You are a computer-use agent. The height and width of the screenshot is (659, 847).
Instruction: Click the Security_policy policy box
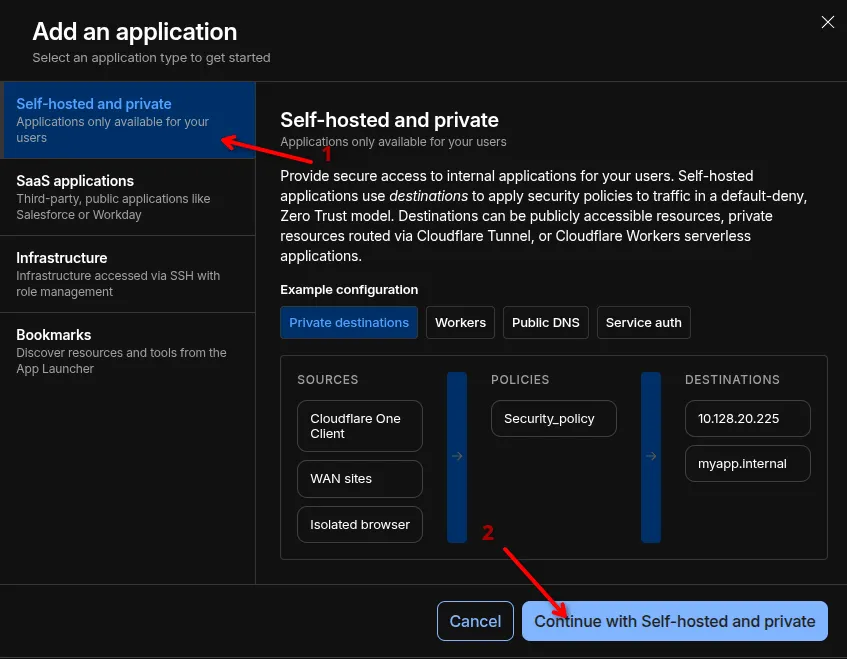tap(554, 418)
